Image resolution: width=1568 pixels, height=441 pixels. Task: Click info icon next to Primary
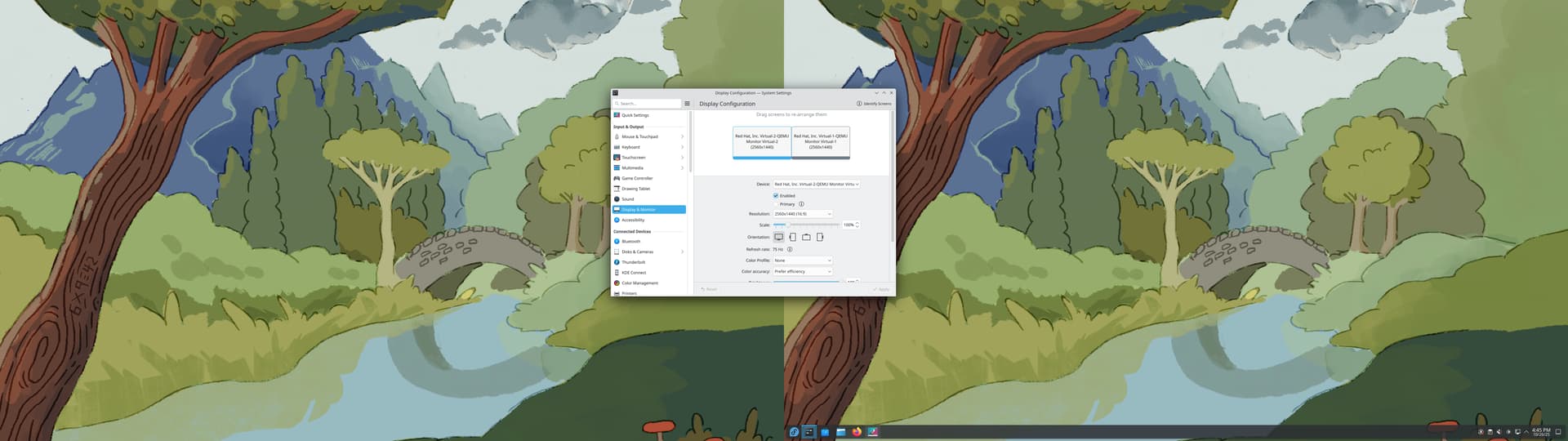point(801,204)
